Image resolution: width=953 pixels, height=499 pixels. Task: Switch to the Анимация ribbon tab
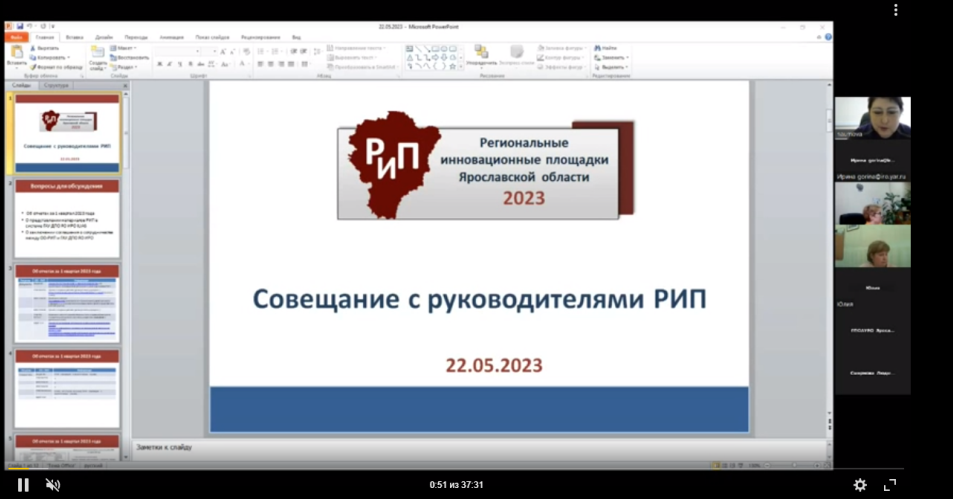[x=171, y=37]
